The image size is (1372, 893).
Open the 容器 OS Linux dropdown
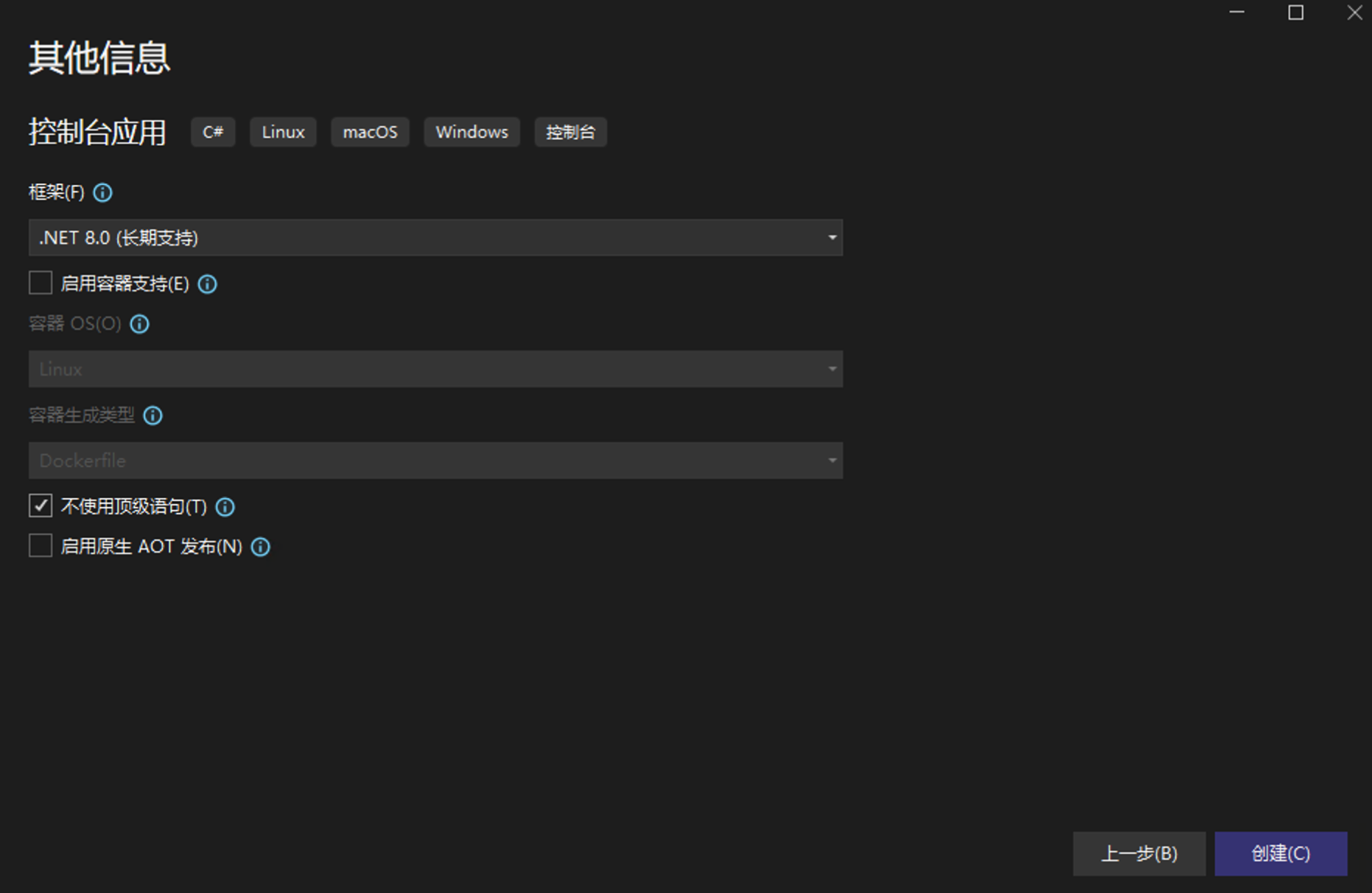click(x=831, y=368)
